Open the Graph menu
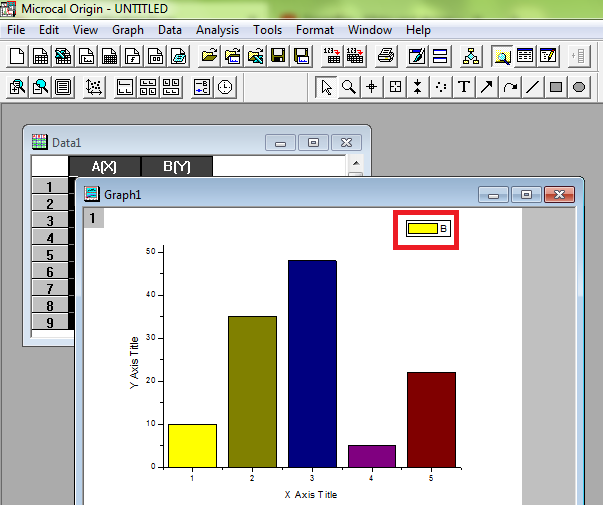The image size is (603, 505). click(127, 30)
